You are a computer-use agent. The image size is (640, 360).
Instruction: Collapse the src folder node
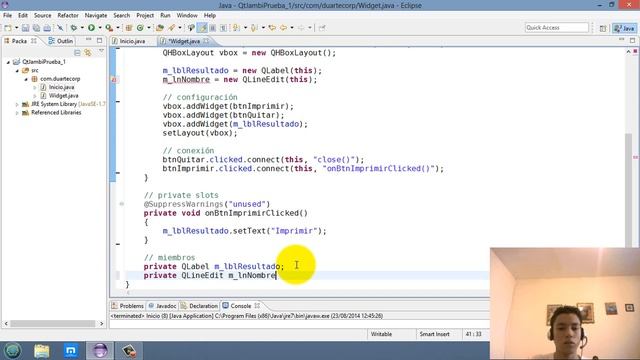pyautogui.click(x=17, y=71)
